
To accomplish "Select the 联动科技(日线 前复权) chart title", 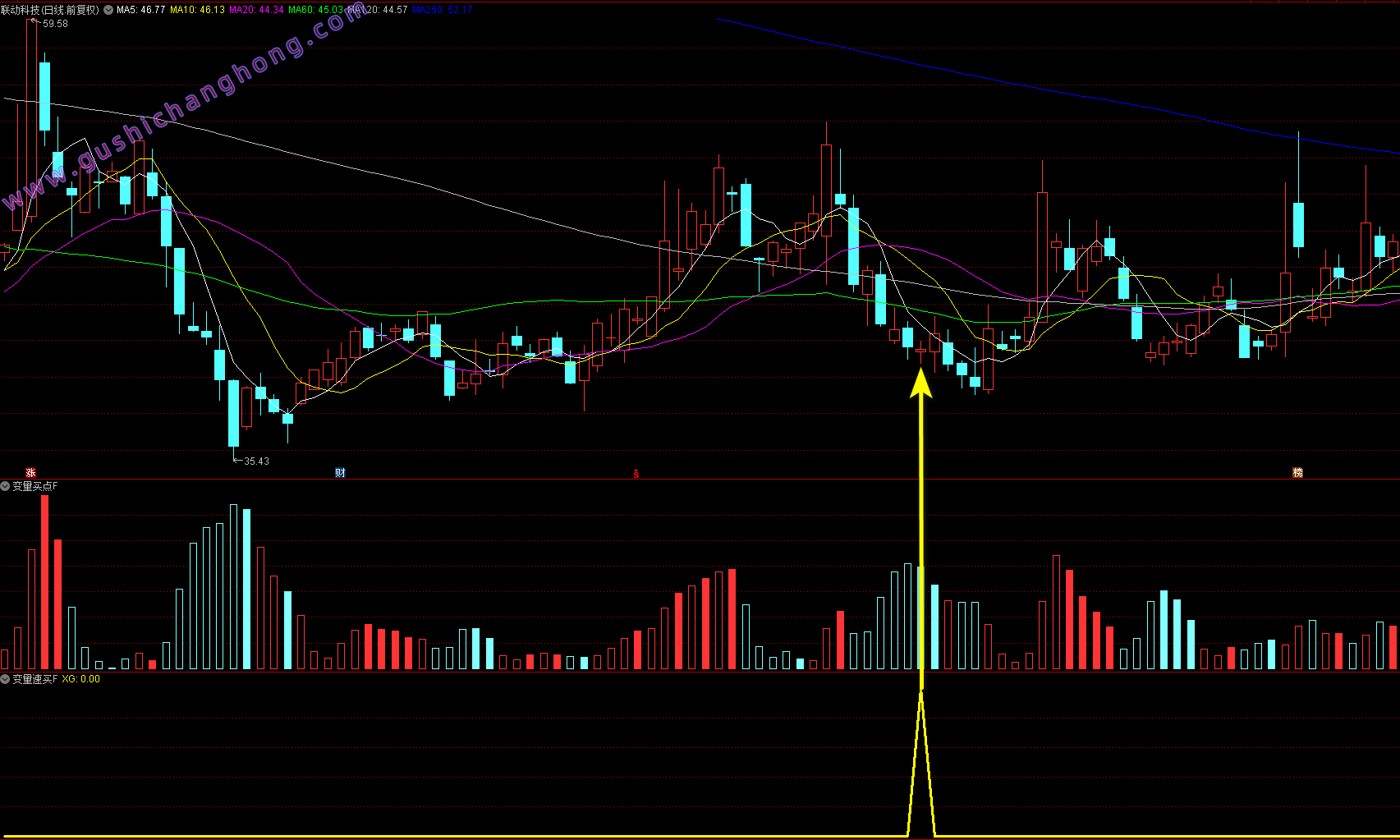I will (50, 10).
